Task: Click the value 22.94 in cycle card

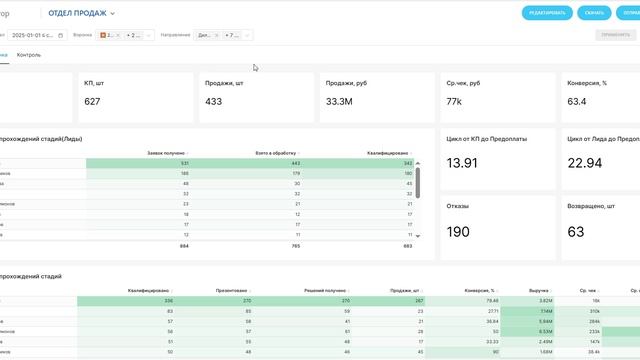Action: [x=584, y=163]
